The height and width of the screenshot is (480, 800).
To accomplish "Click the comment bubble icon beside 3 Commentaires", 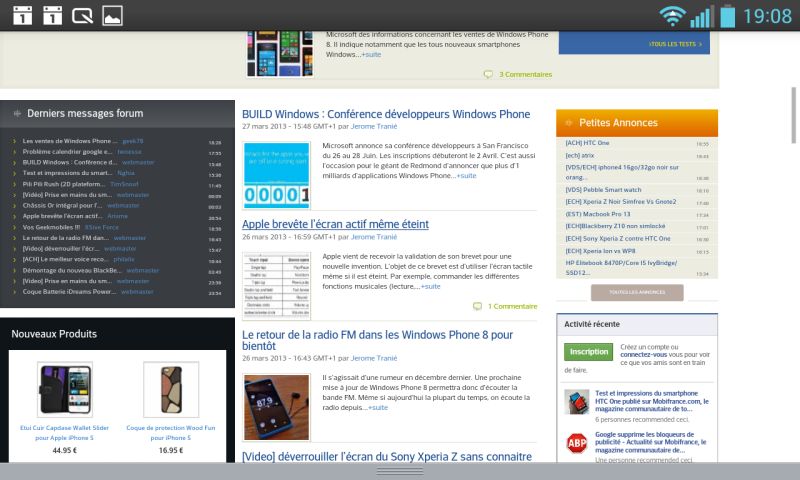I will [488, 74].
